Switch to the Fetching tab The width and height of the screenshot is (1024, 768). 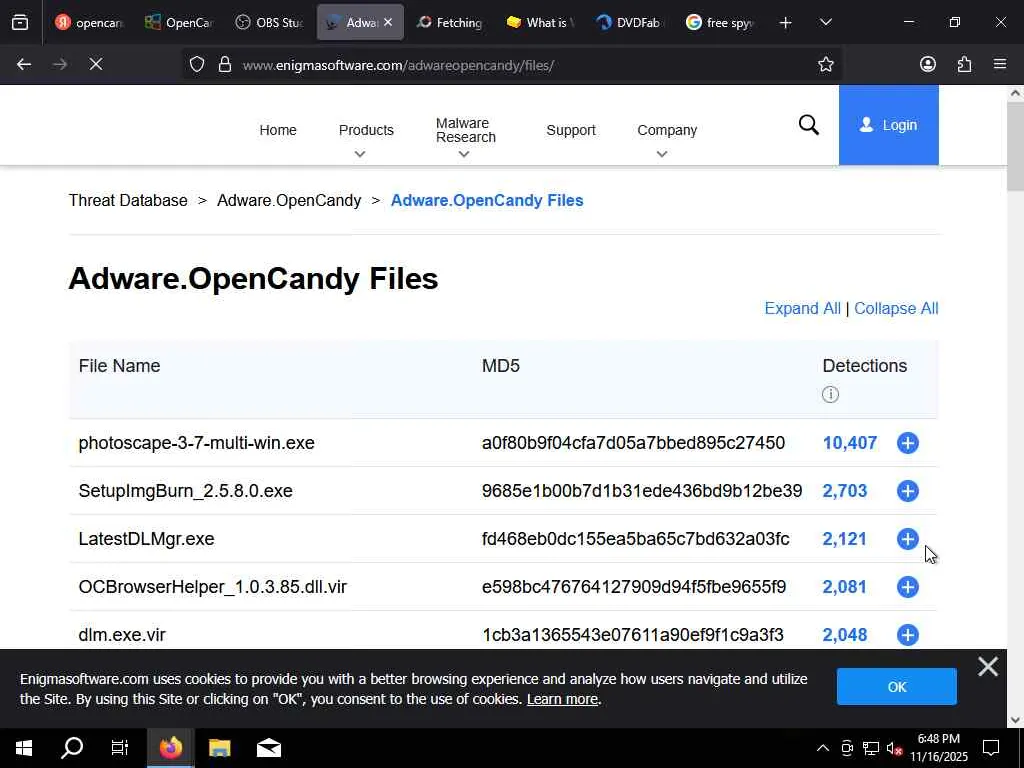click(450, 22)
